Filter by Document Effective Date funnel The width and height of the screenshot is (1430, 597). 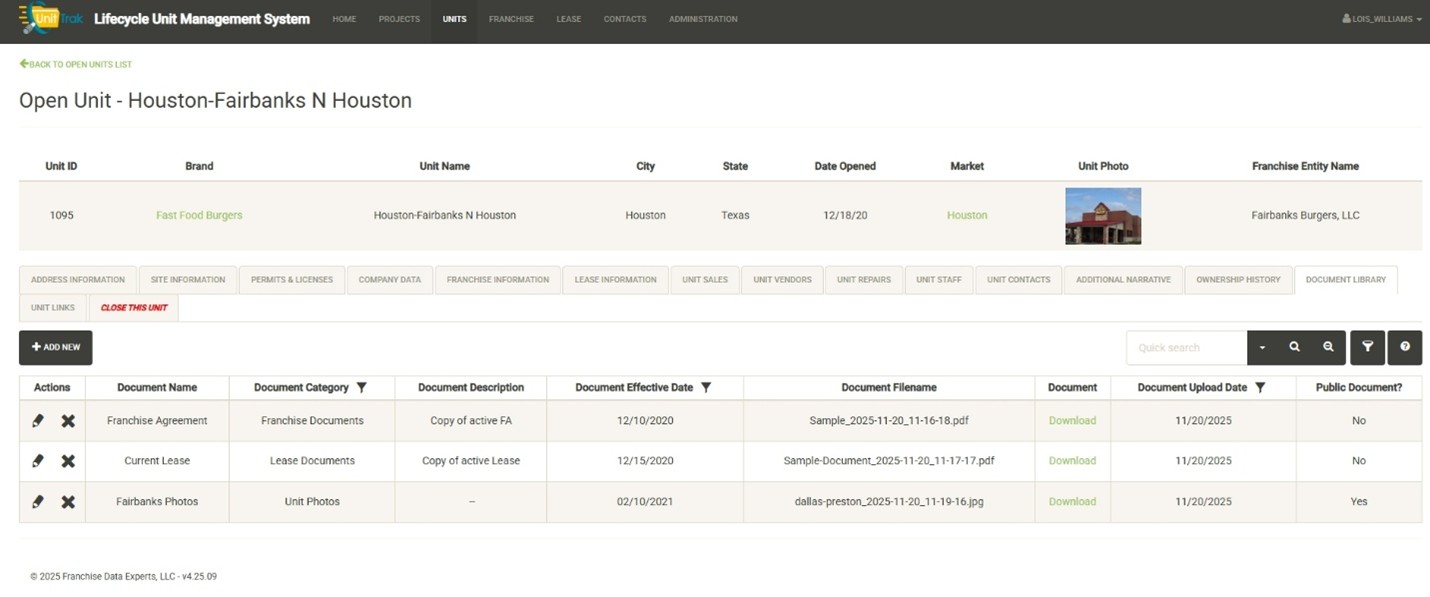(706, 388)
